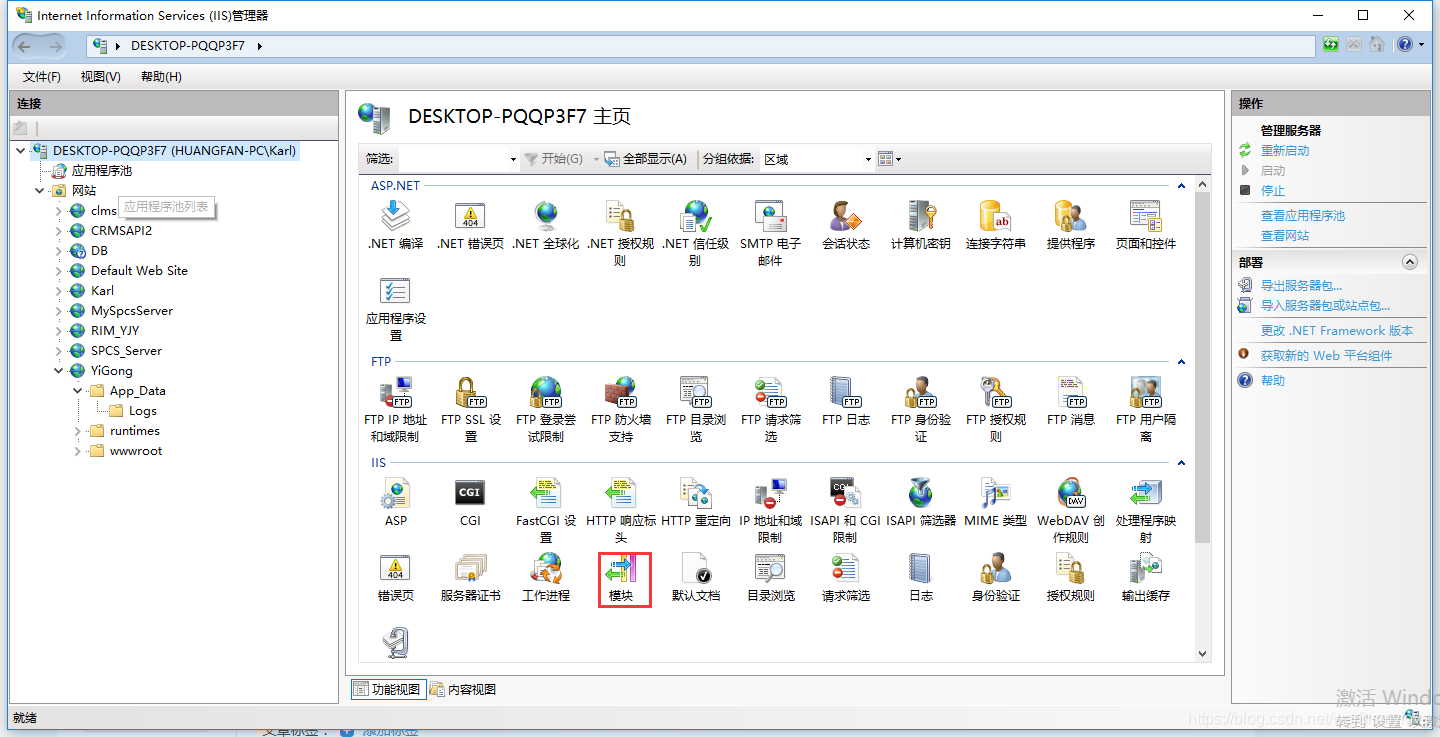The width and height of the screenshot is (1440, 737).
Task: Open the FTP 用户隔离 icon
Action: (x=1146, y=410)
